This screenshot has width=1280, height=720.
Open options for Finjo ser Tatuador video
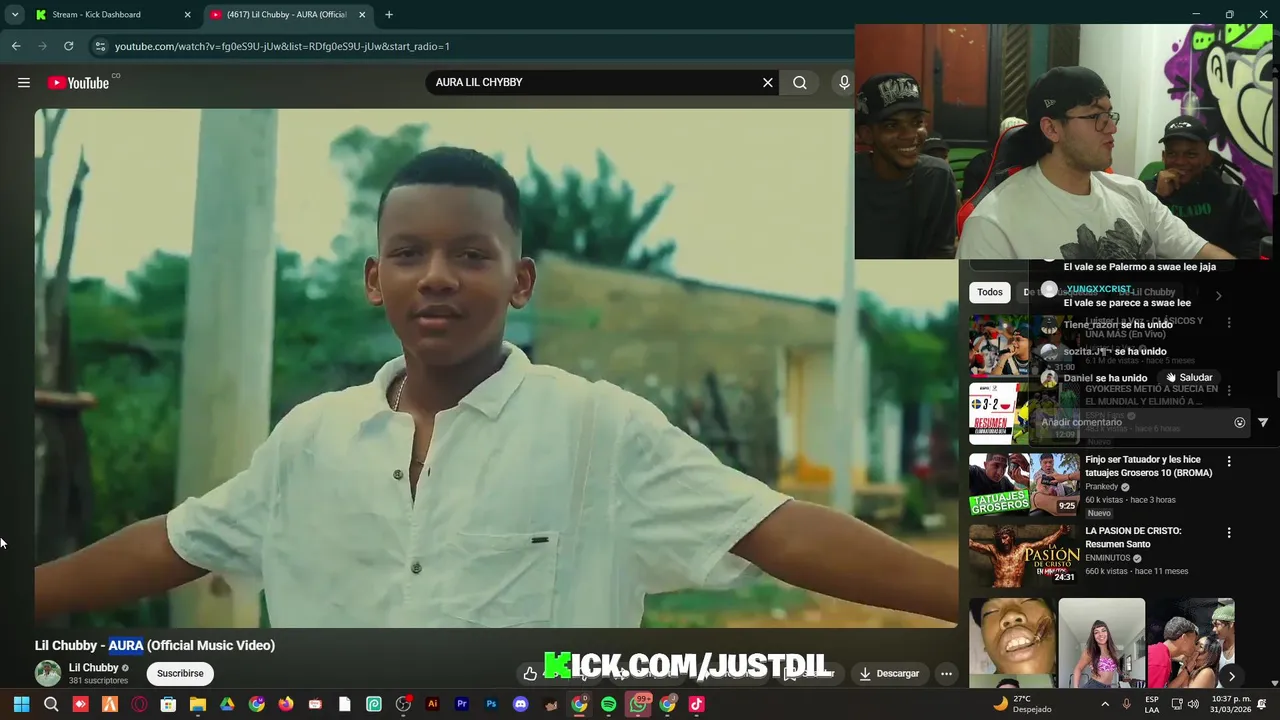click(x=1229, y=461)
